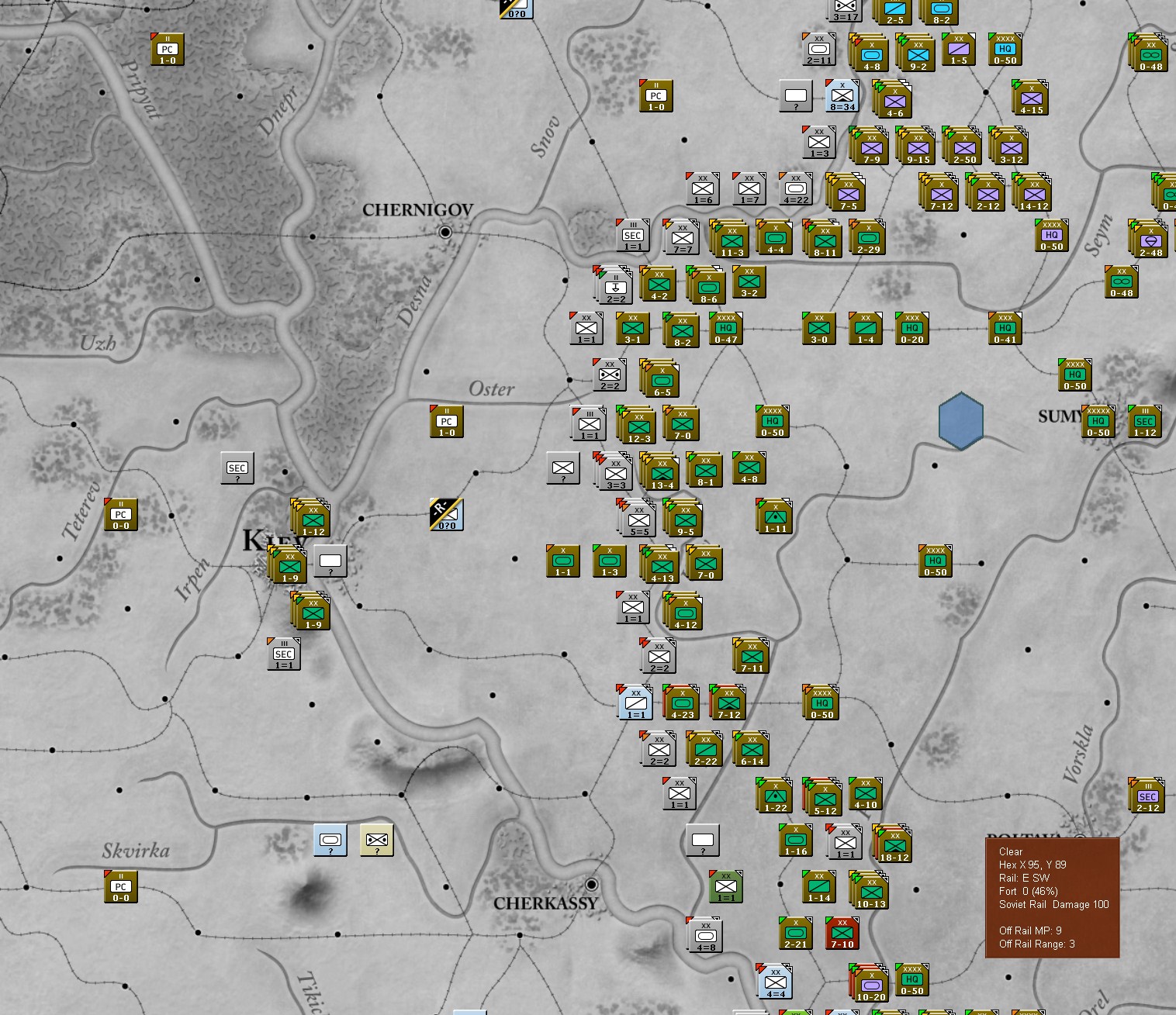Screen dimensions: 1176x1015
Task: Click the green 18-12 infantry stack
Action: tap(894, 844)
